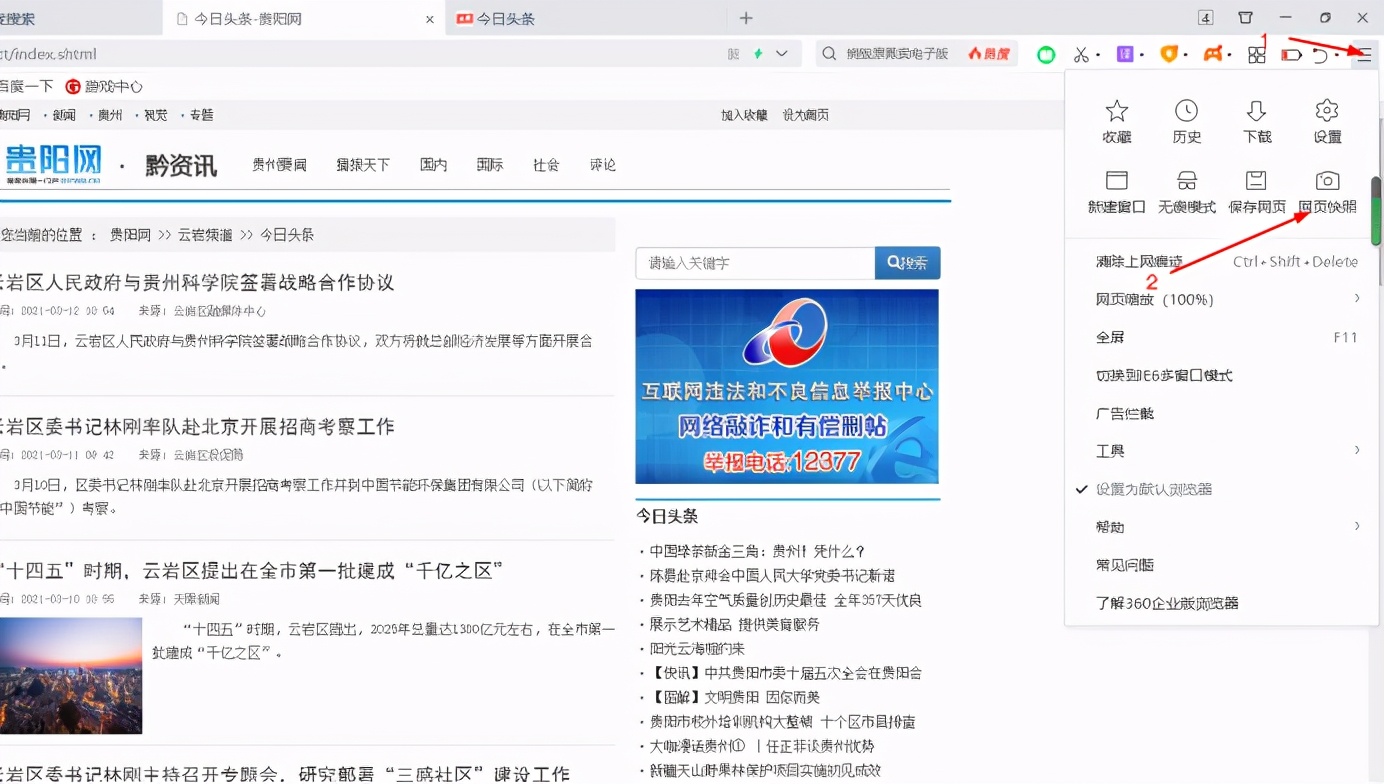Open sidebar link 展示艺术精品 提供美育服务
The height and width of the screenshot is (784, 1384).
tap(734, 624)
